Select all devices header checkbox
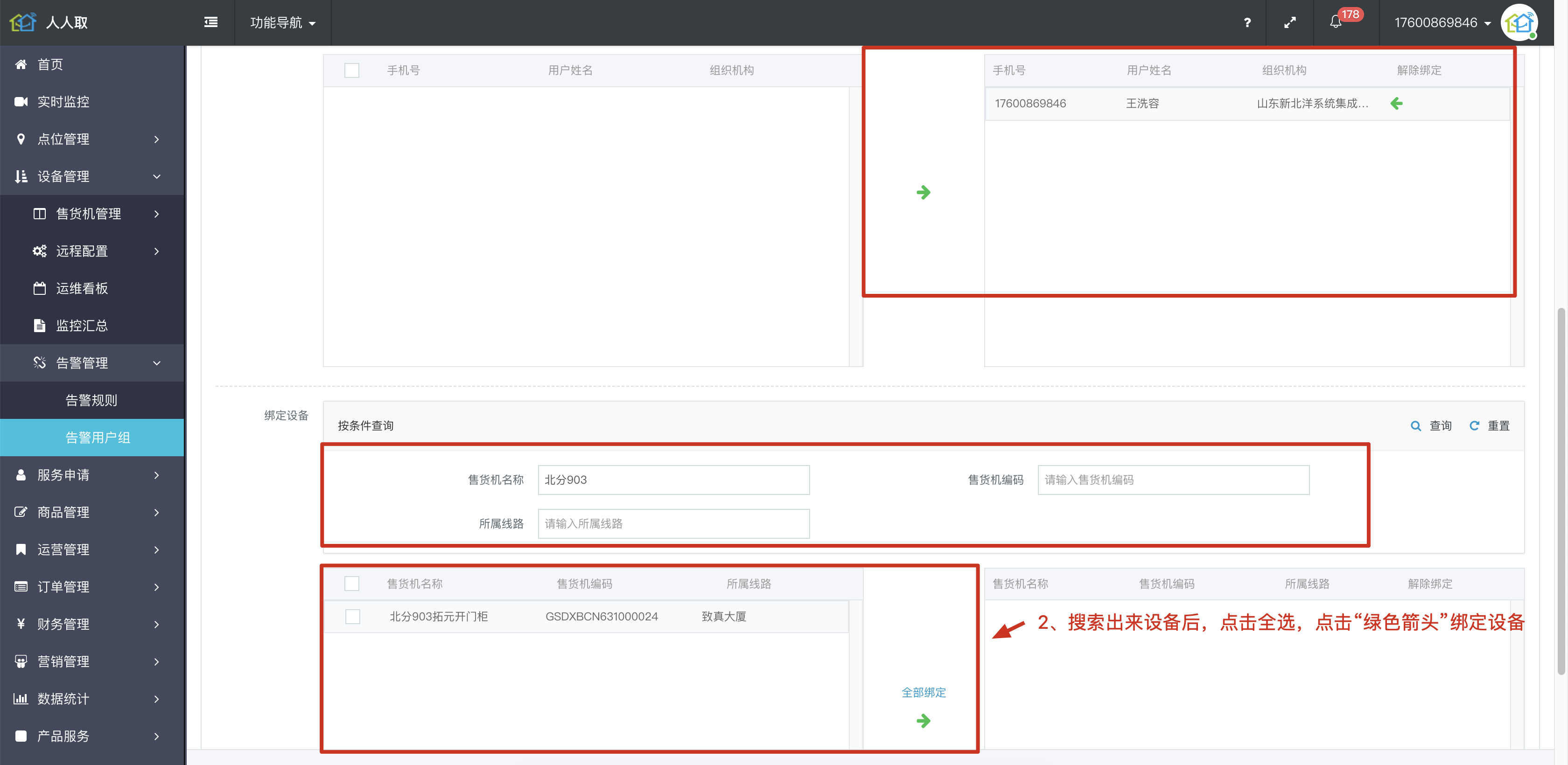 (351, 584)
